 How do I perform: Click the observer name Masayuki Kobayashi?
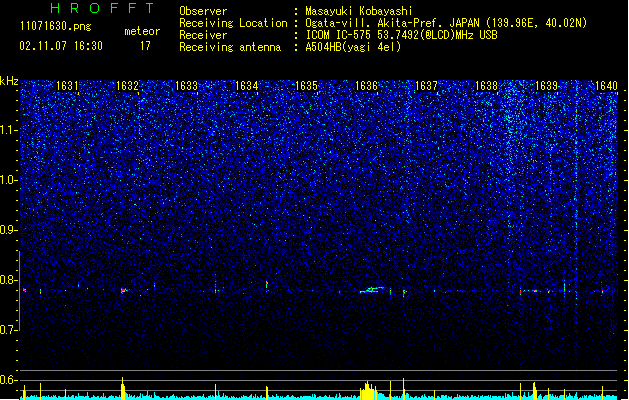click(x=359, y=11)
